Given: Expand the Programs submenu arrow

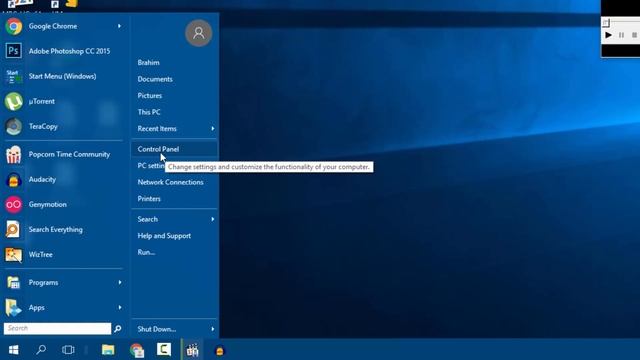Looking at the screenshot, I should pyautogui.click(x=120, y=282).
